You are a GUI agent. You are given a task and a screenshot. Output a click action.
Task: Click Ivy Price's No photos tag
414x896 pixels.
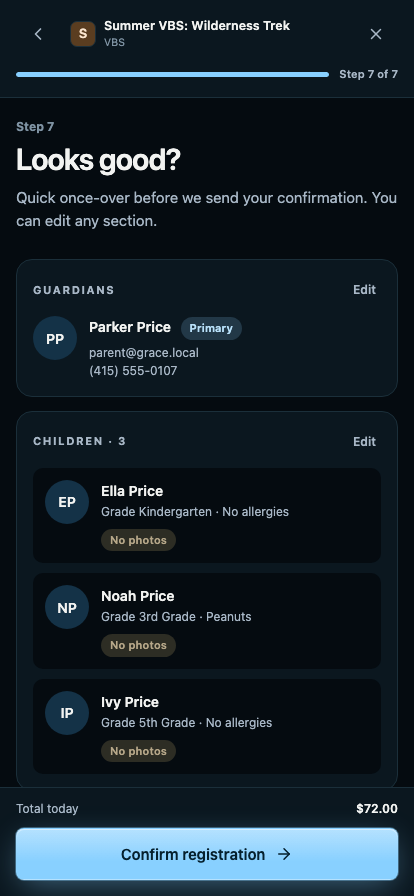[138, 751]
